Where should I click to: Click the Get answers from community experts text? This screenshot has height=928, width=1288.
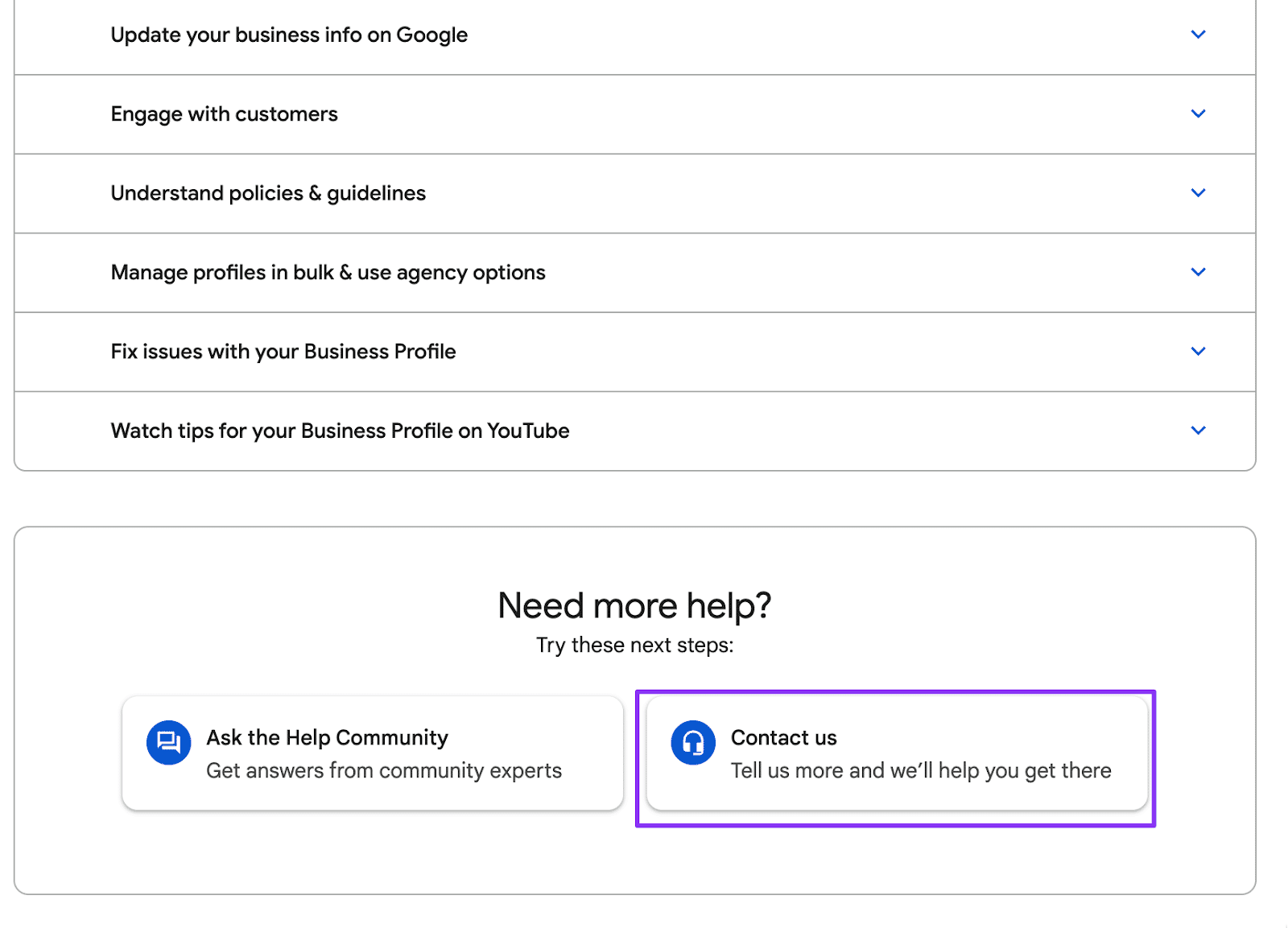(384, 770)
